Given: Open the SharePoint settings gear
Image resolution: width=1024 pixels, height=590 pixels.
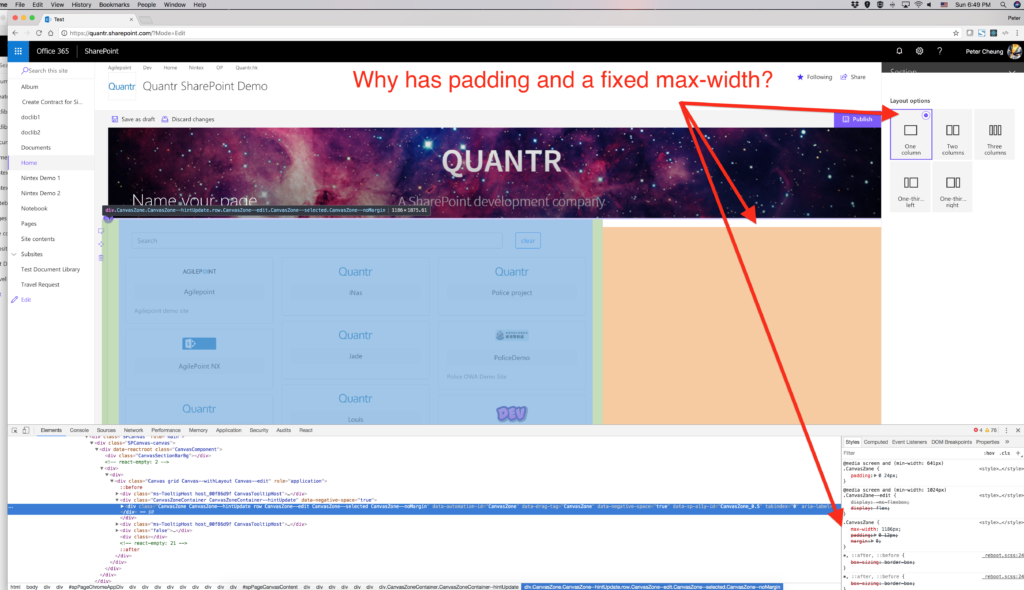Looking at the screenshot, I should point(920,51).
